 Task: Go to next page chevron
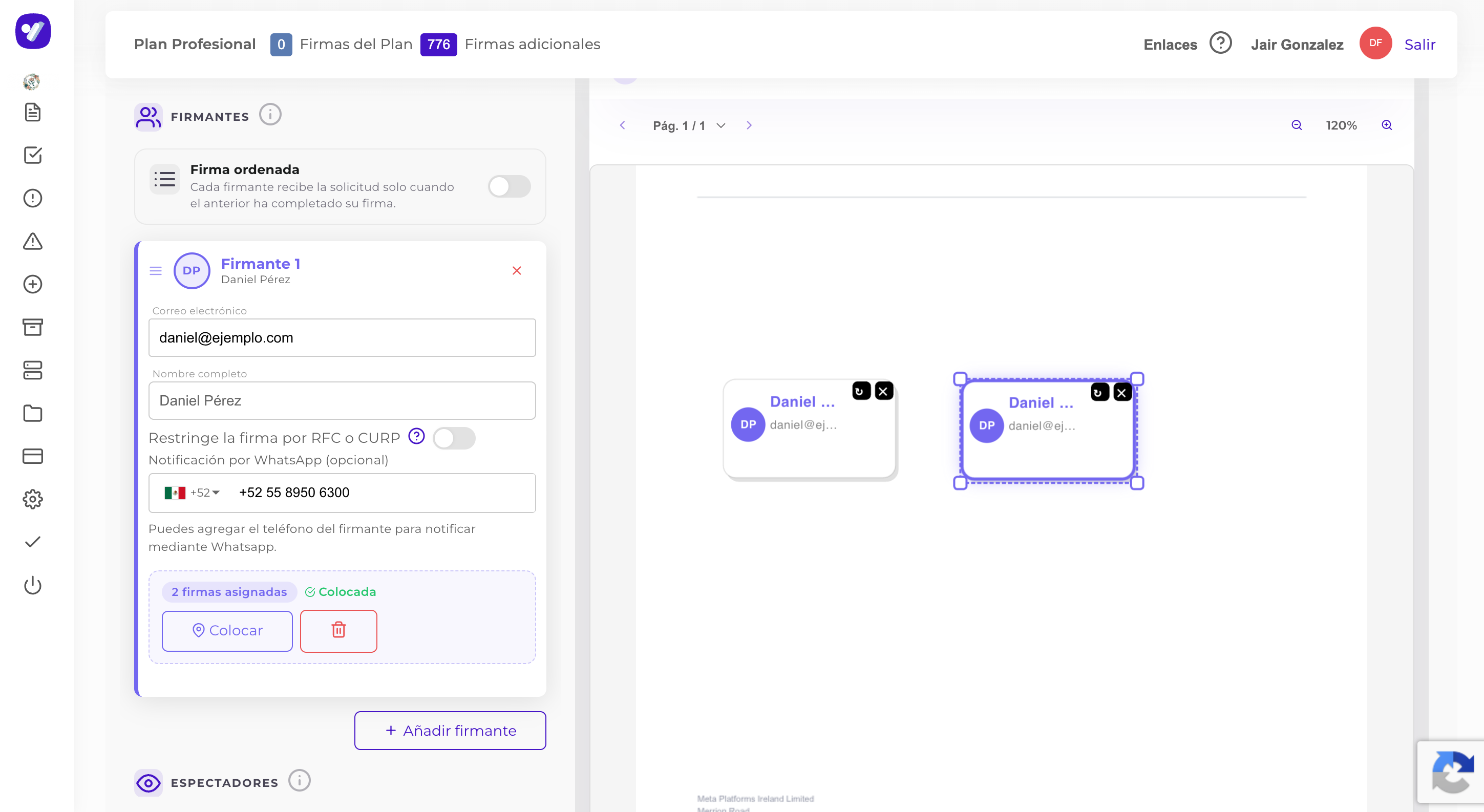pos(749,125)
